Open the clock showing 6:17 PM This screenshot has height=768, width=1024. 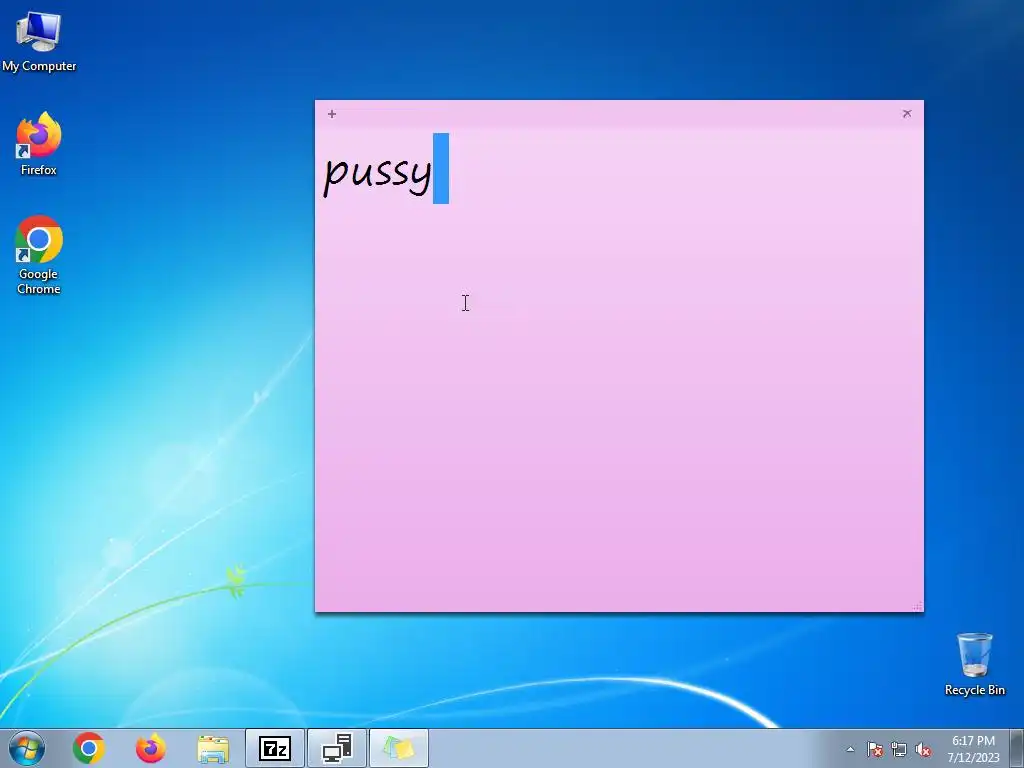973,748
